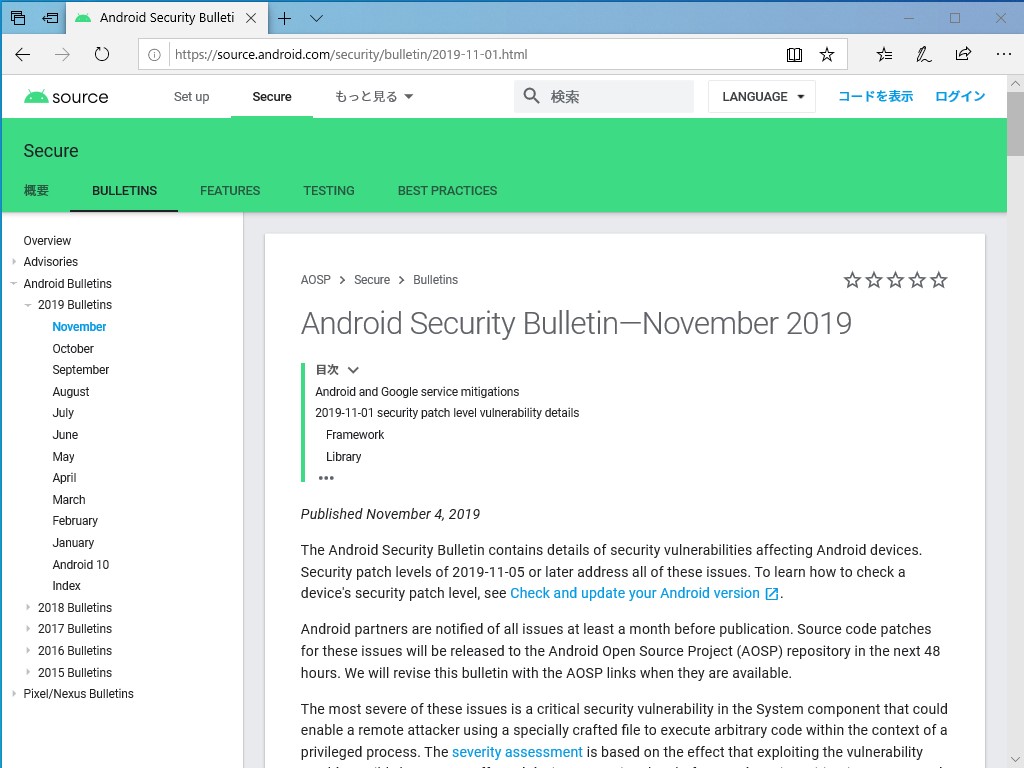
Task: Add this page to favorites star
Action: (x=827, y=55)
